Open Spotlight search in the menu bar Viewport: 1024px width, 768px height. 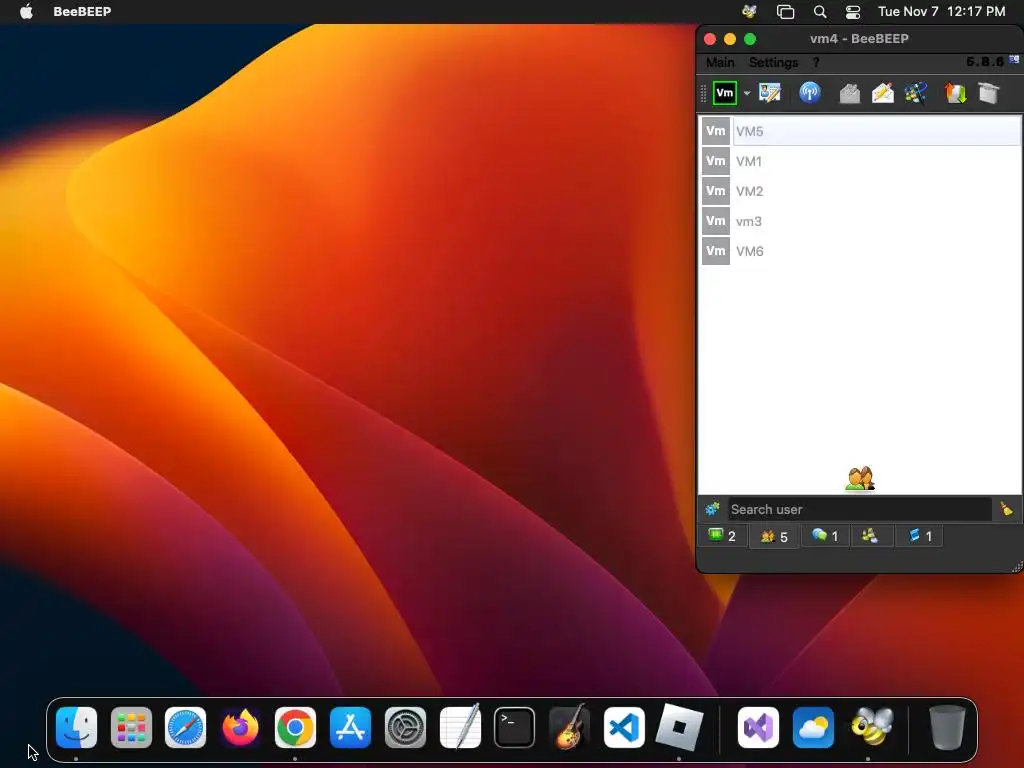click(x=820, y=11)
